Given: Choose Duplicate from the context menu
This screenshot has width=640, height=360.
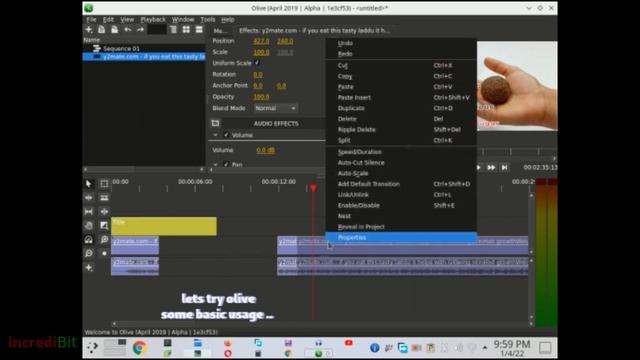Looking at the screenshot, I should point(401,108).
